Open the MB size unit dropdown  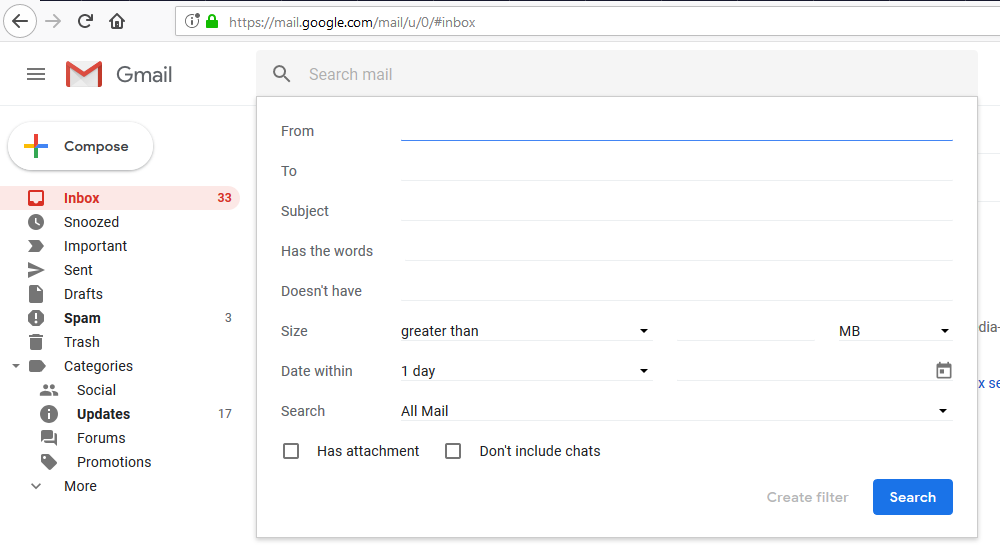(895, 331)
